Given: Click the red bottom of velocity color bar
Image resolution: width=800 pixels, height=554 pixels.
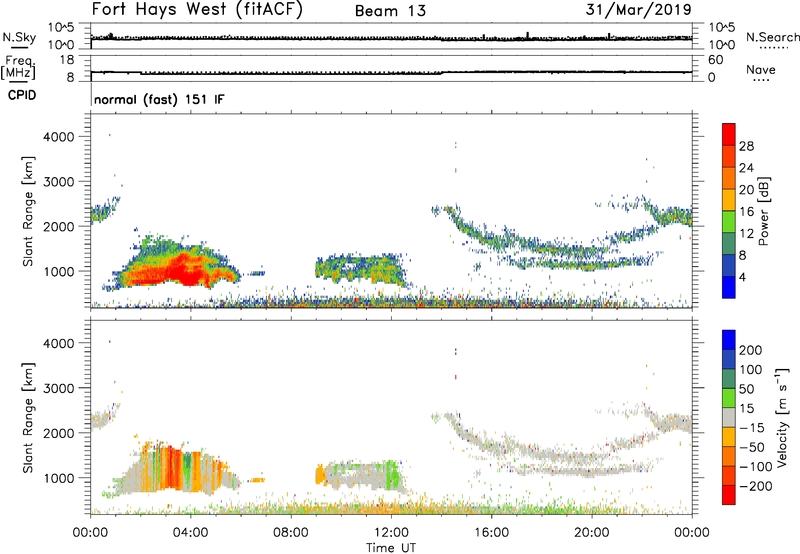Looking at the screenshot, I should click(x=729, y=495).
